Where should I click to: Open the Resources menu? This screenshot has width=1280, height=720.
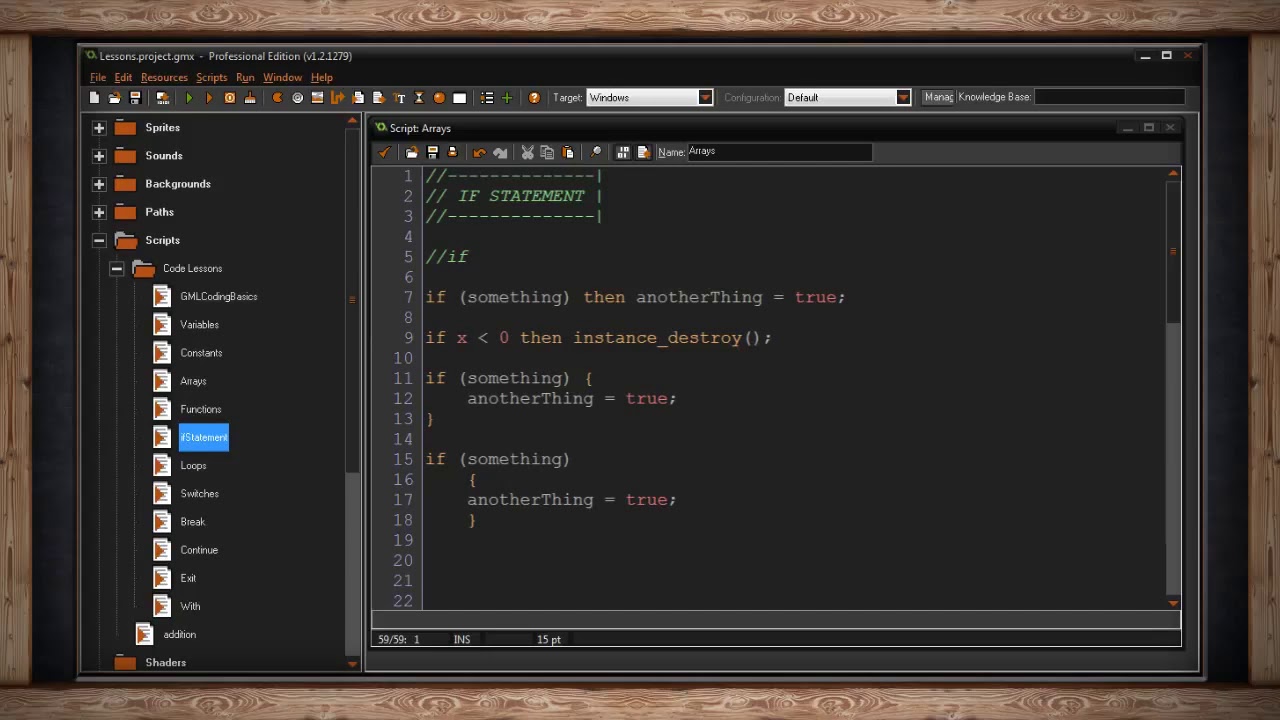click(x=164, y=77)
